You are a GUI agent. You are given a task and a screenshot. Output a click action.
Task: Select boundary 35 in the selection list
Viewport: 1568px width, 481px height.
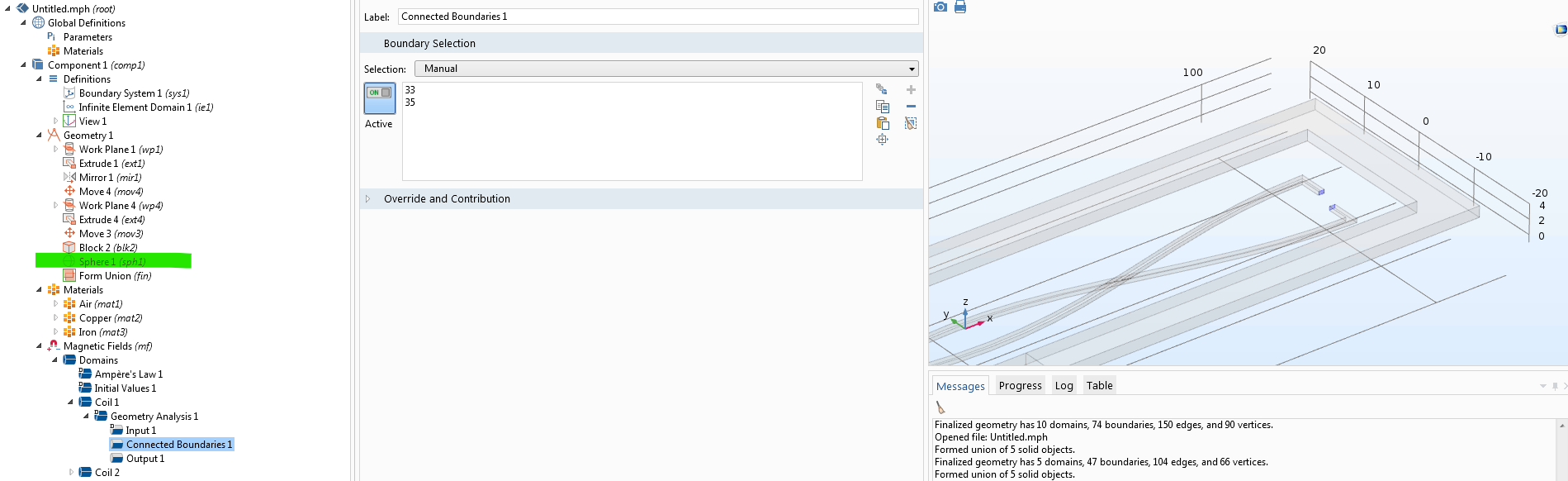coord(410,102)
